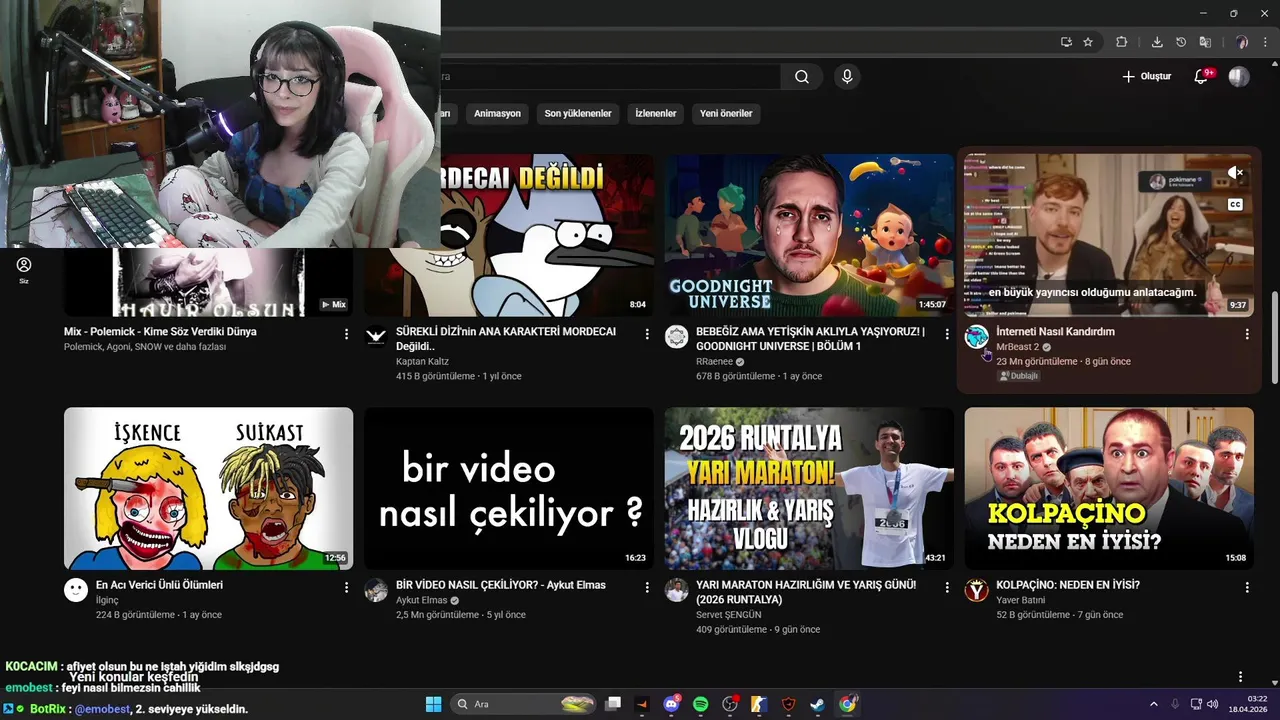The width and height of the screenshot is (1280, 720).
Task: Toggle captions CC on MrBeast preview
Action: (1236, 205)
